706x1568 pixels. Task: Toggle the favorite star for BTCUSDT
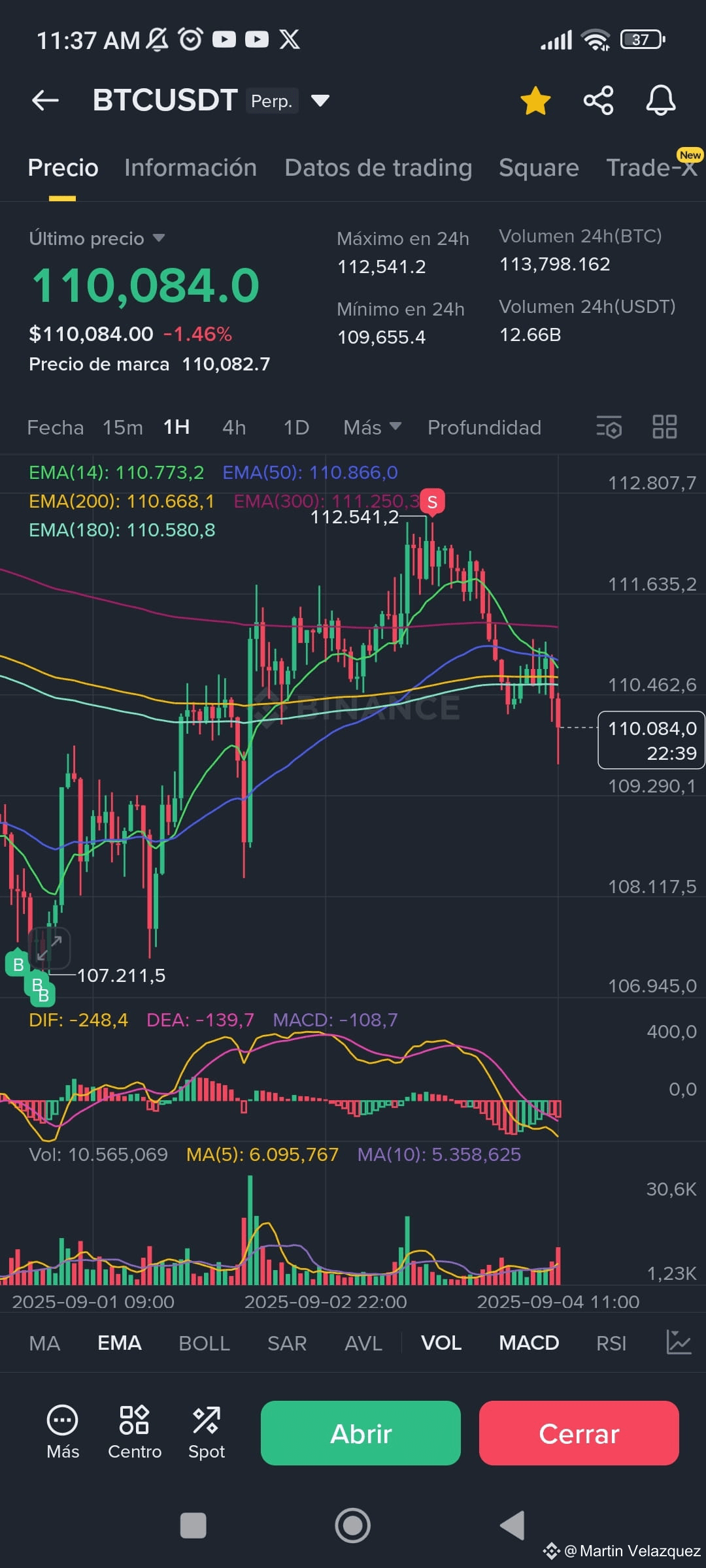coord(535,101)
